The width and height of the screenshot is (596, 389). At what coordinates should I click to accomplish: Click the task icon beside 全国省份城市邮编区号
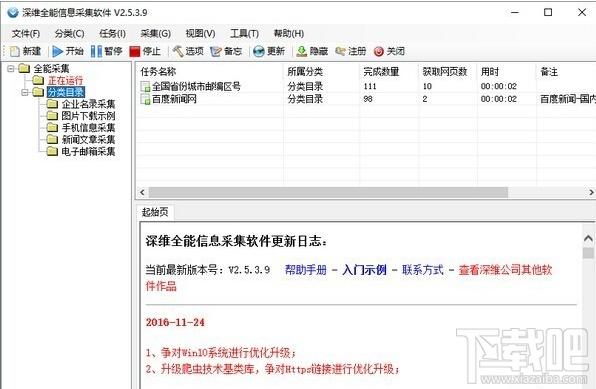145,87
